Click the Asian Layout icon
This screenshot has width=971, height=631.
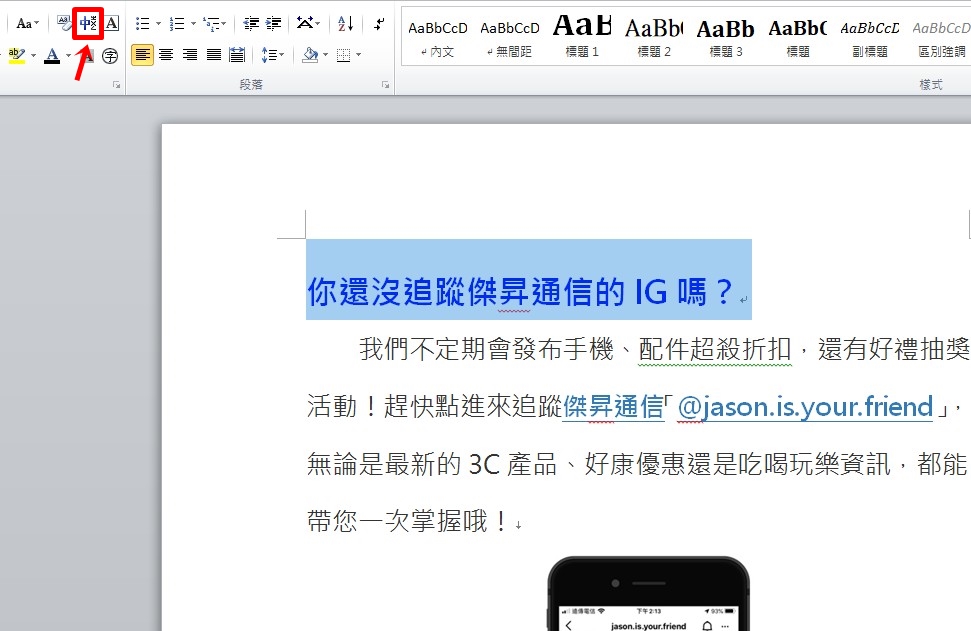point(305,21)
